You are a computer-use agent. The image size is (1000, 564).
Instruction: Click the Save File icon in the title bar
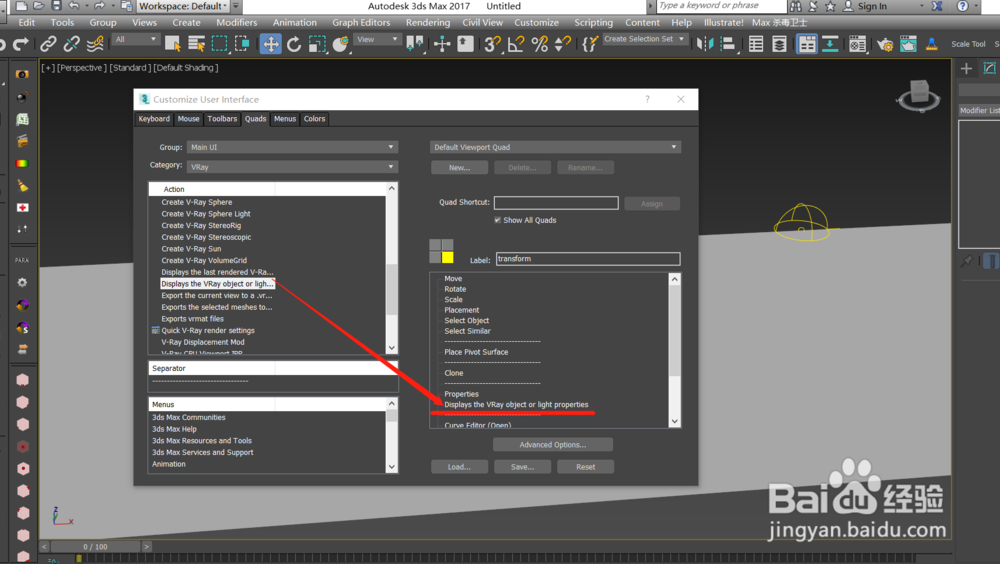click(56, 6)
